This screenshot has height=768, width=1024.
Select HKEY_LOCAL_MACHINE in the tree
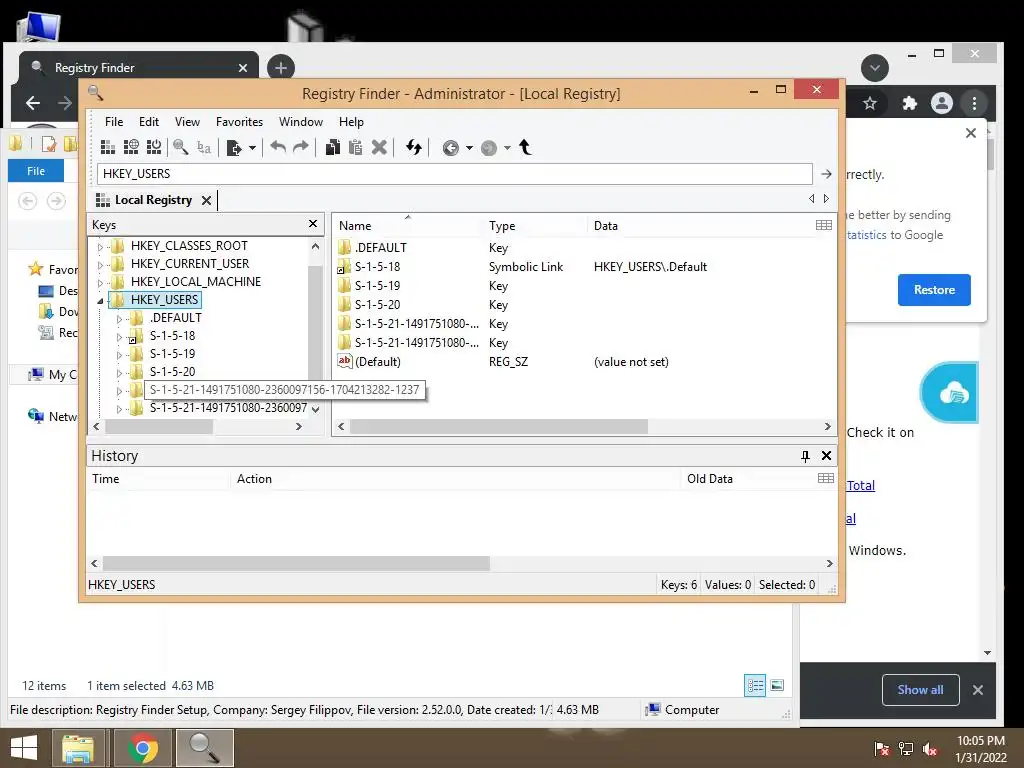click(x=195, y=281)
